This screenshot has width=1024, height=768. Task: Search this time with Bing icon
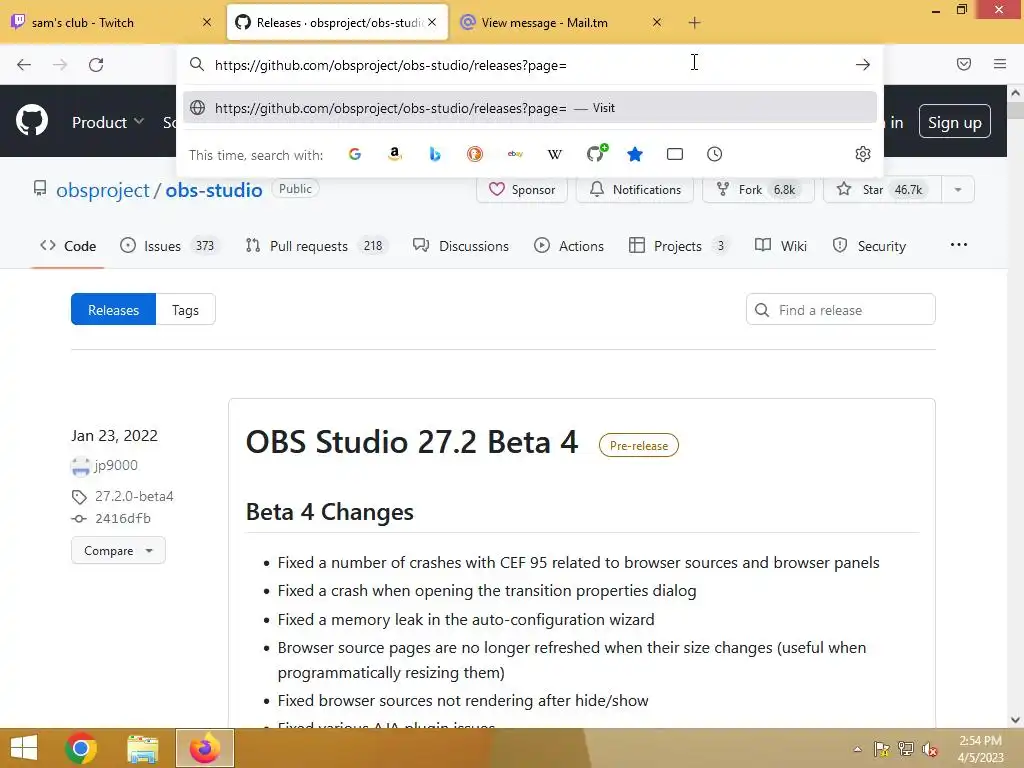[x=435, y=154]
